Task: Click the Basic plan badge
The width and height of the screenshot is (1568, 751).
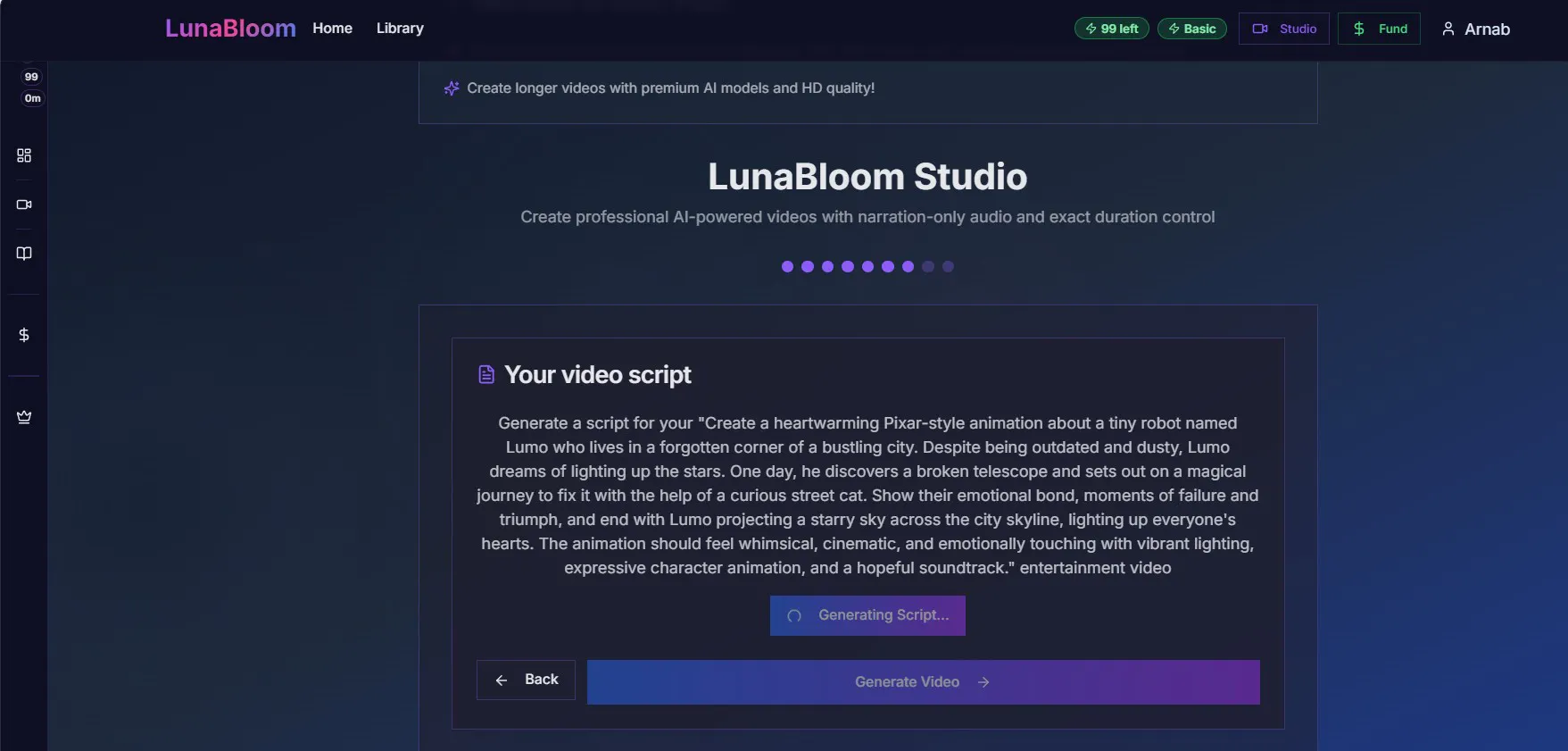Action: pyautogui.click(x=1192, y=29)
